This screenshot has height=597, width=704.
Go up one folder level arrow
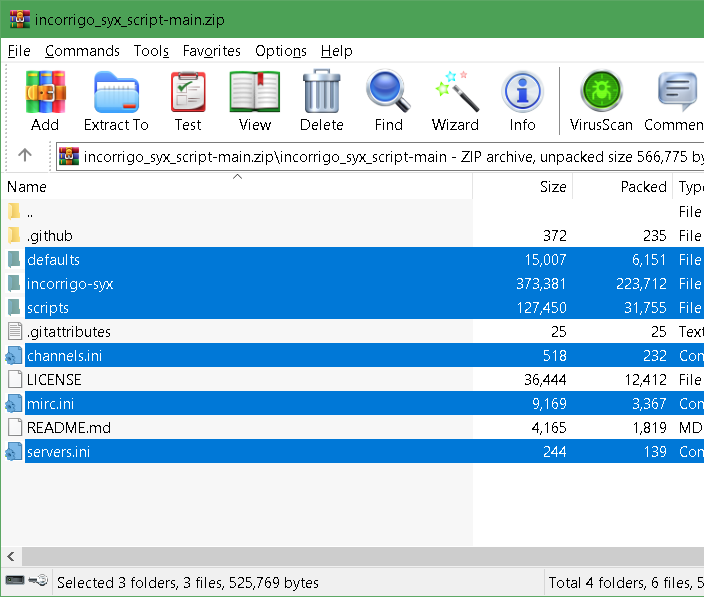tap(25, 155)
